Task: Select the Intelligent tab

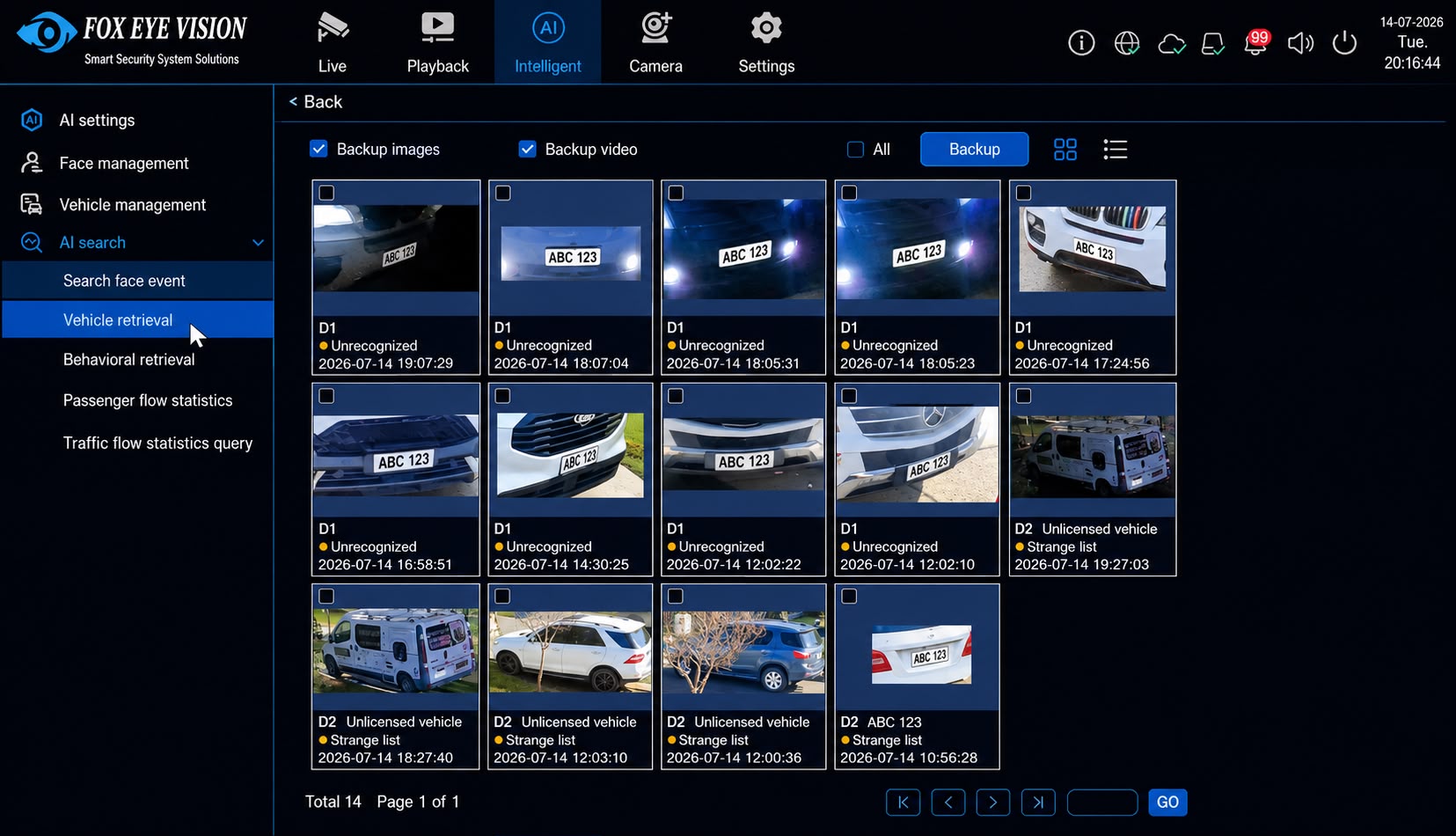Action: coord(547,42)
